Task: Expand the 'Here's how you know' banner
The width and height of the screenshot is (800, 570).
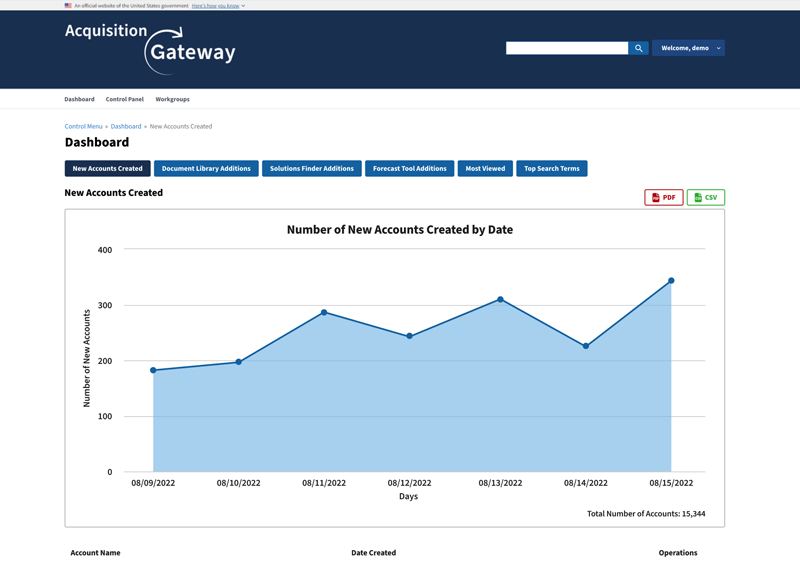Action: pos(217,6)
